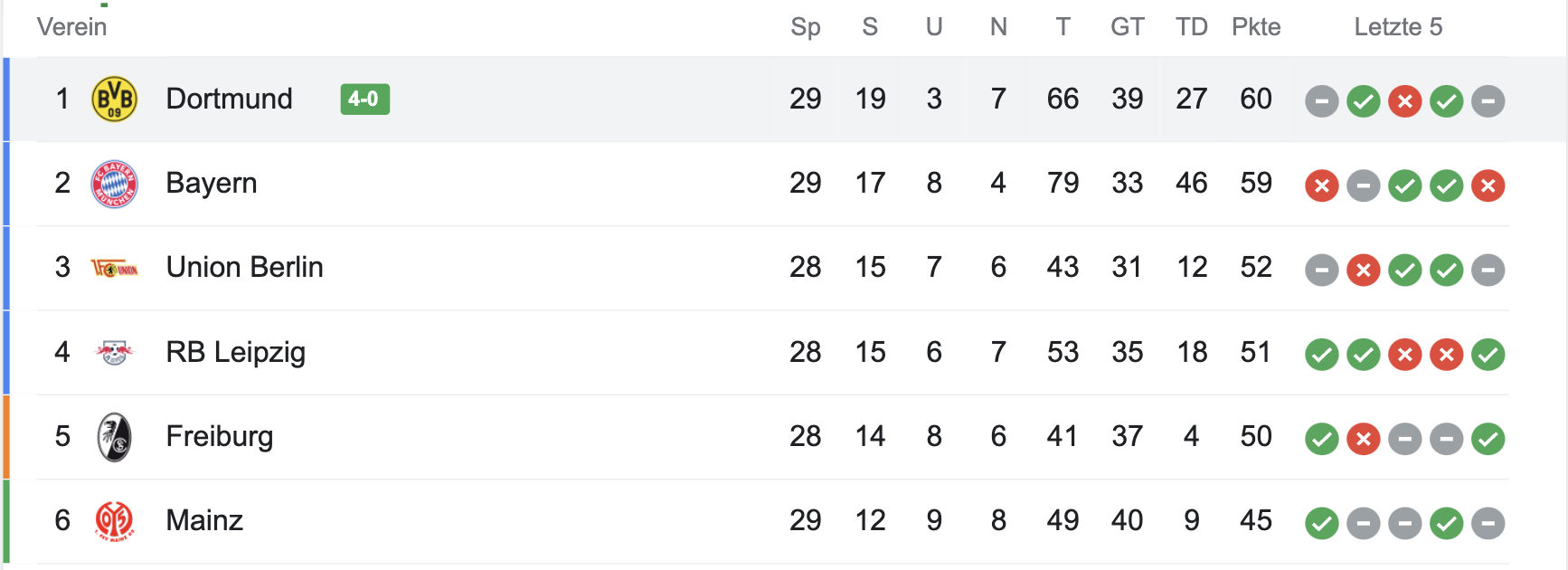Click Freiburg's red loss result icon
The width and height of the screenshot is (1568, 570).
pos(1363,439)
